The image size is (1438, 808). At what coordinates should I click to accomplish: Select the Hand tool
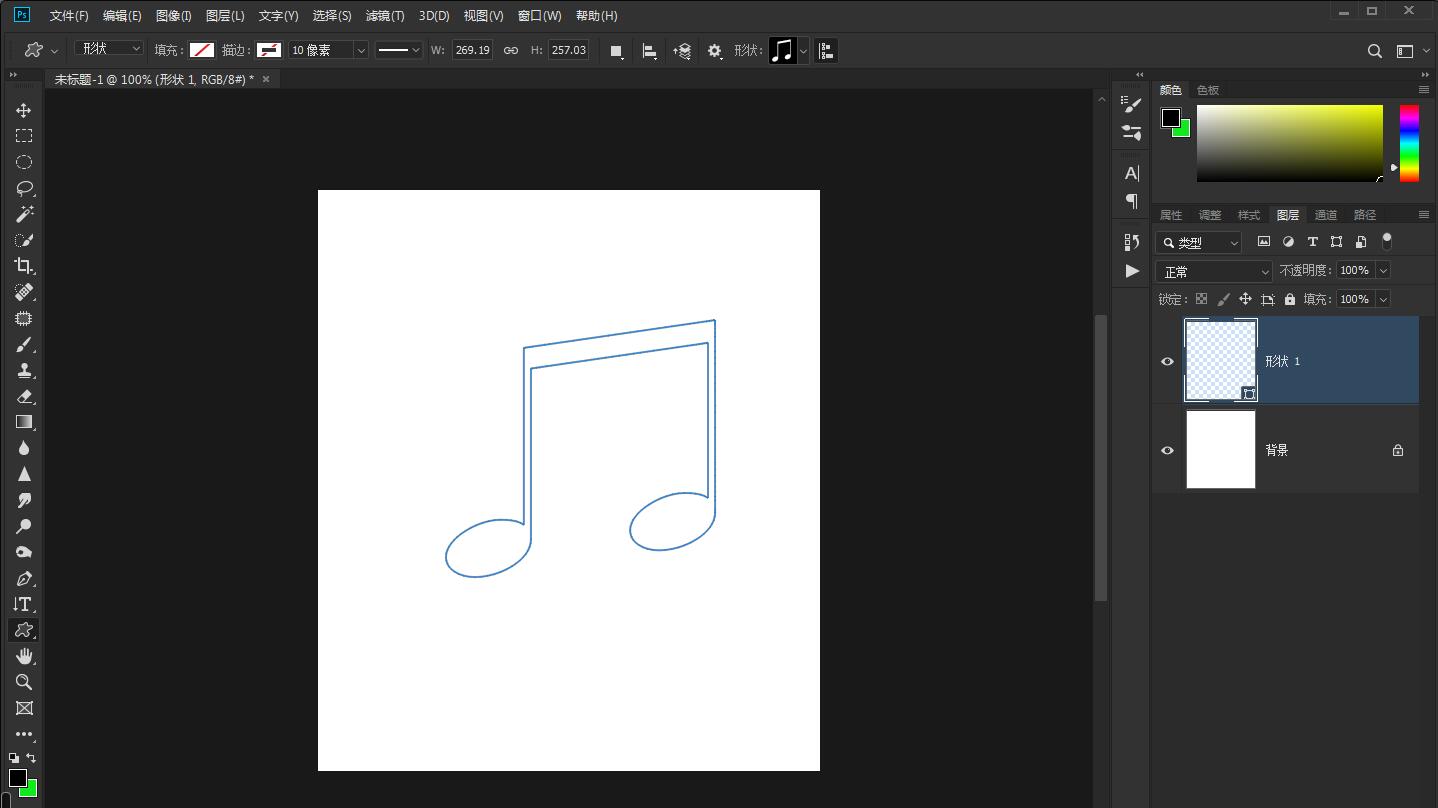click(24, 656)
